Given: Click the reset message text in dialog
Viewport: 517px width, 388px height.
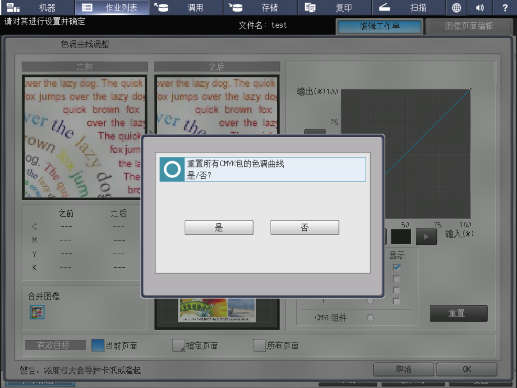Looking at the screenshot, I should point(235,169).
